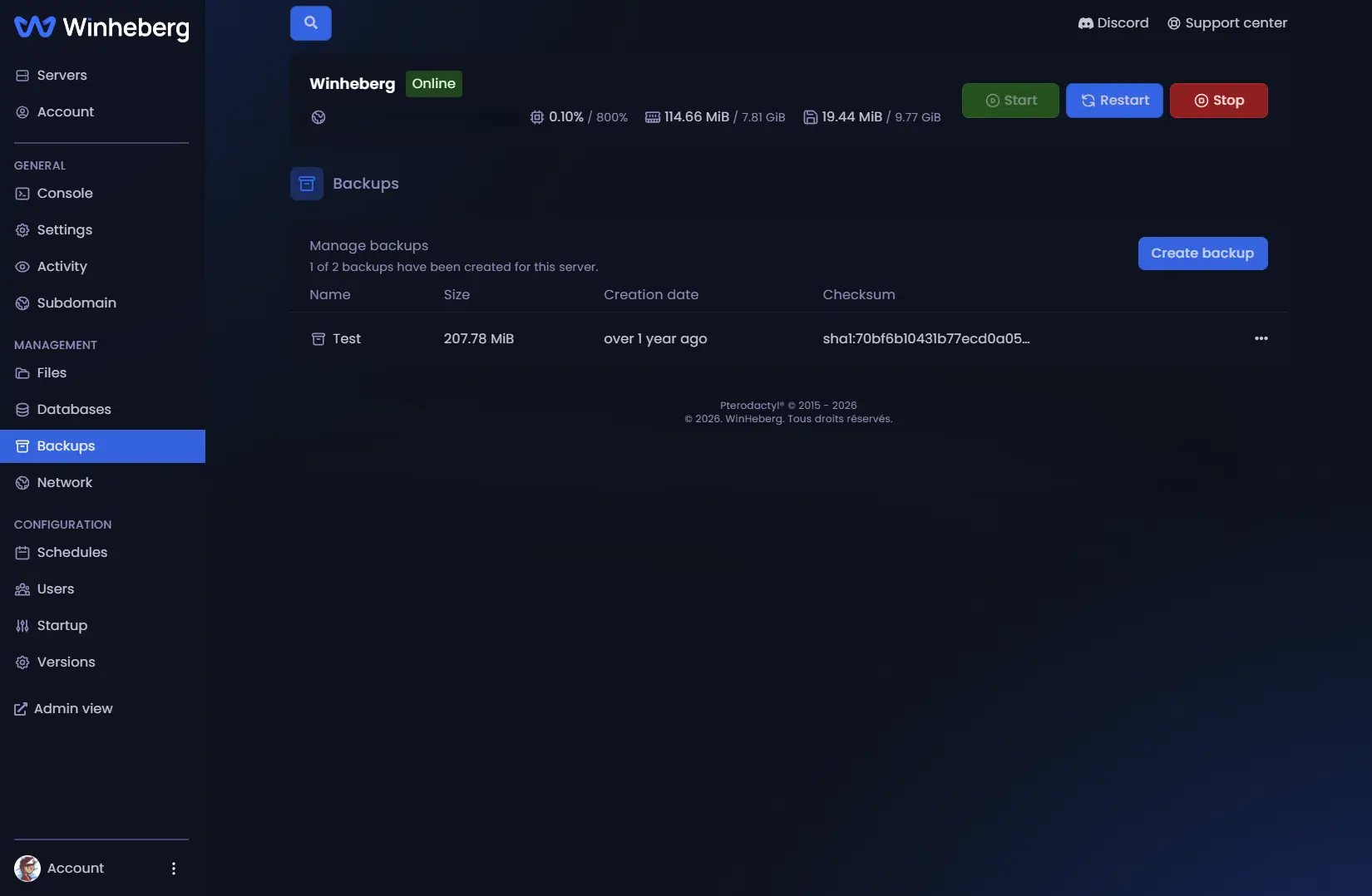Image resolution: width=1372 pixels, height=896 pixels.
Task: Click the Test backup archive icon
Action: pos(318,338)
